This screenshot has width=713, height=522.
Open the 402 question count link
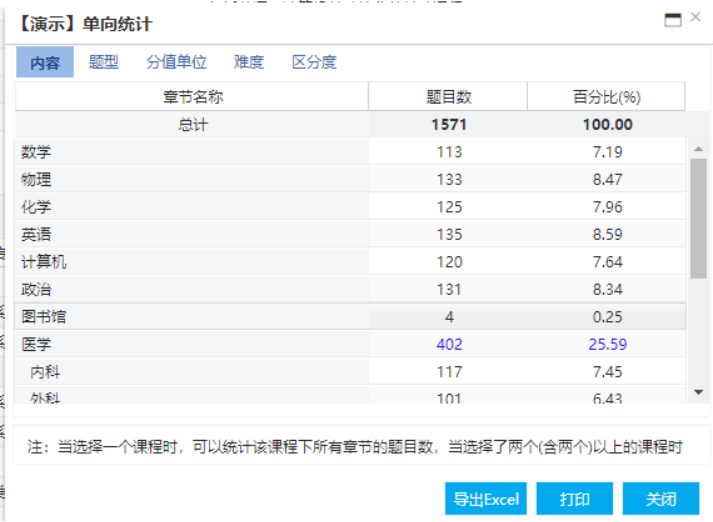(x=449, y=344)
